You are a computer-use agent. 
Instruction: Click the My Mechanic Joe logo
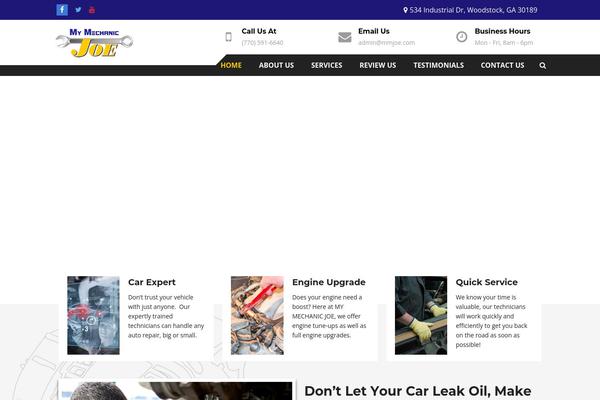[95, 42]
